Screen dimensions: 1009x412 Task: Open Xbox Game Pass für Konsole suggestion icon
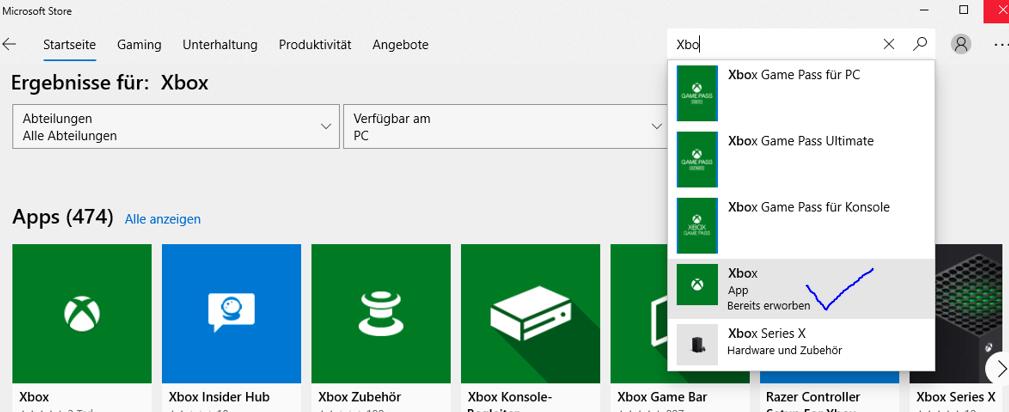coord(697,225)
